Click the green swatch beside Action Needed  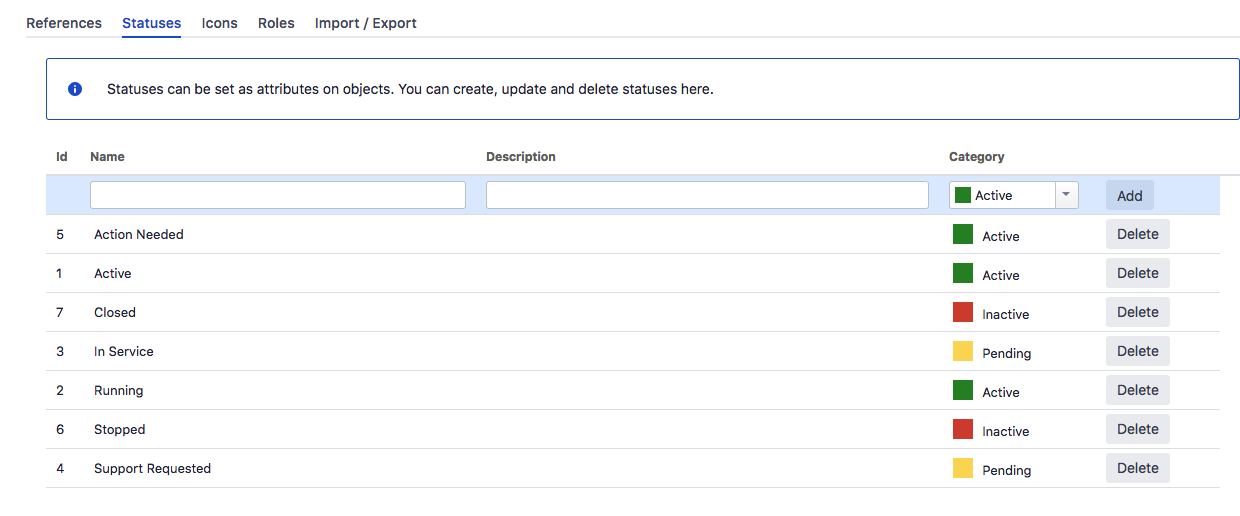963,234
